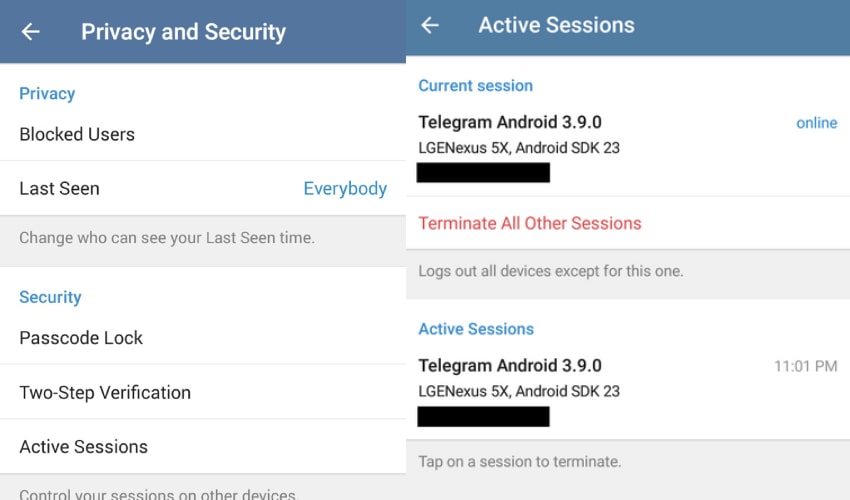Click the Privacy section header
The image size is (850, 500).
pos(47,93)
